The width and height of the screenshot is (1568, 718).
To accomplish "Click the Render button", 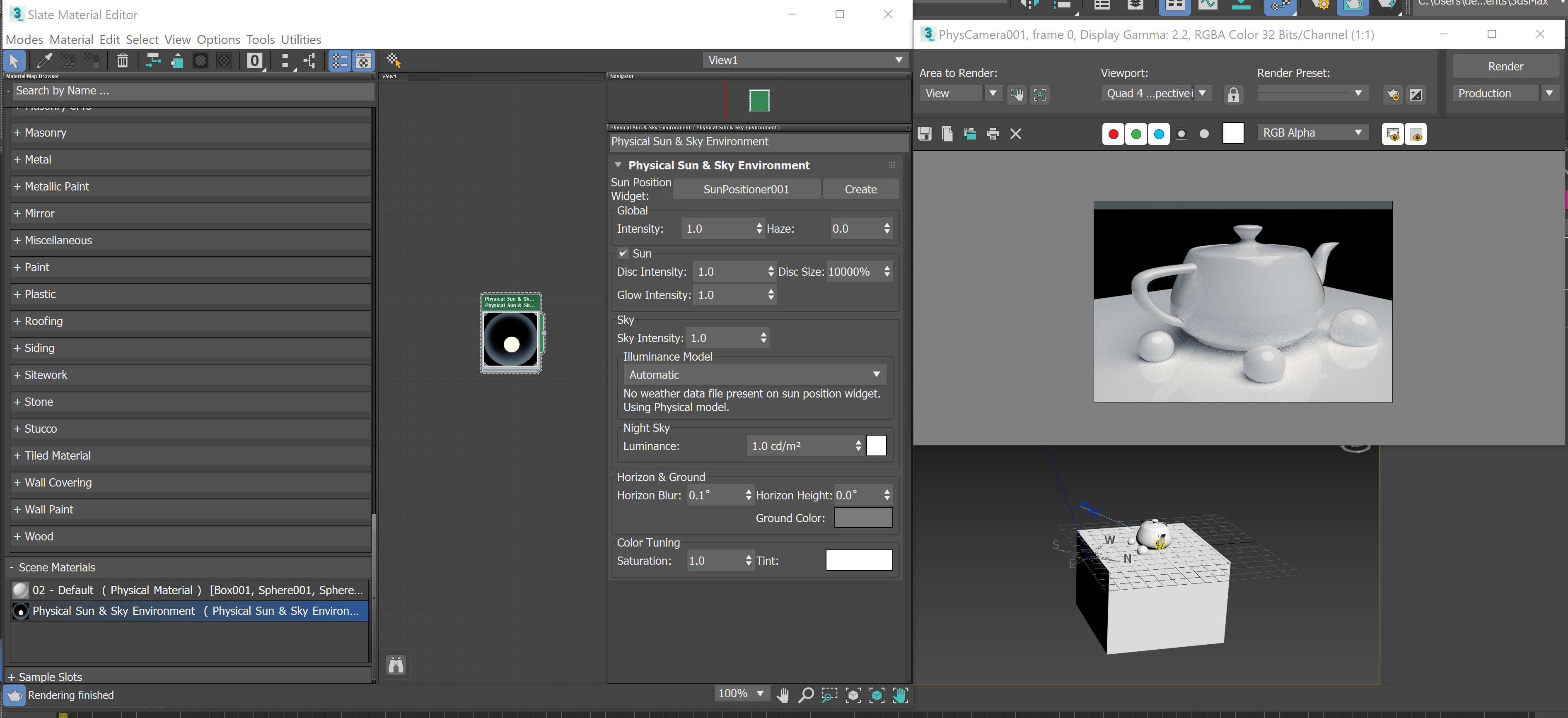I will click(x=1505, y=66).
